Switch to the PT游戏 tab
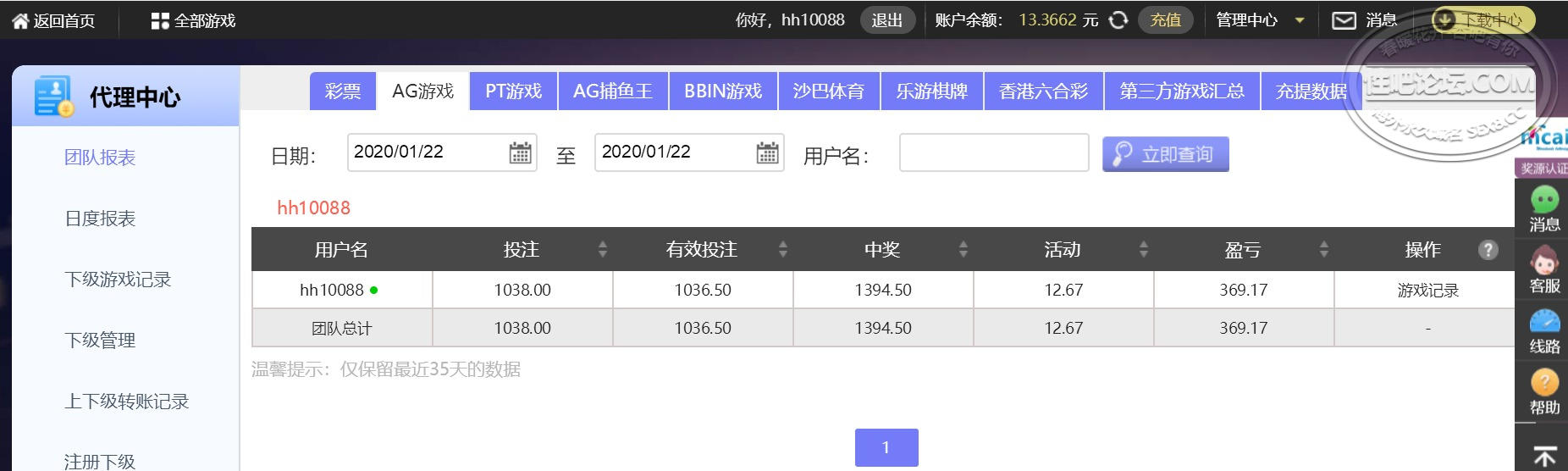This screenshot has height=471, width=1568. [513, 91]
